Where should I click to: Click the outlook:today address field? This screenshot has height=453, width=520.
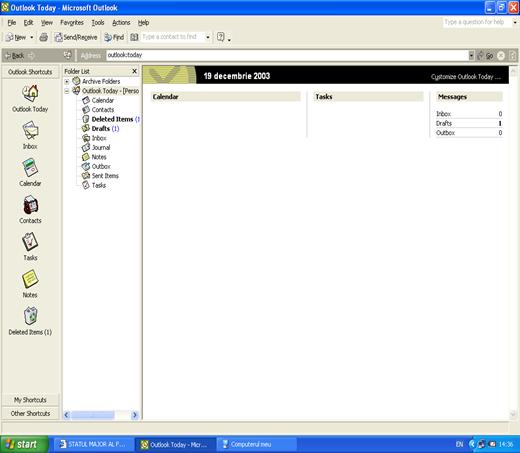(287, 55)
